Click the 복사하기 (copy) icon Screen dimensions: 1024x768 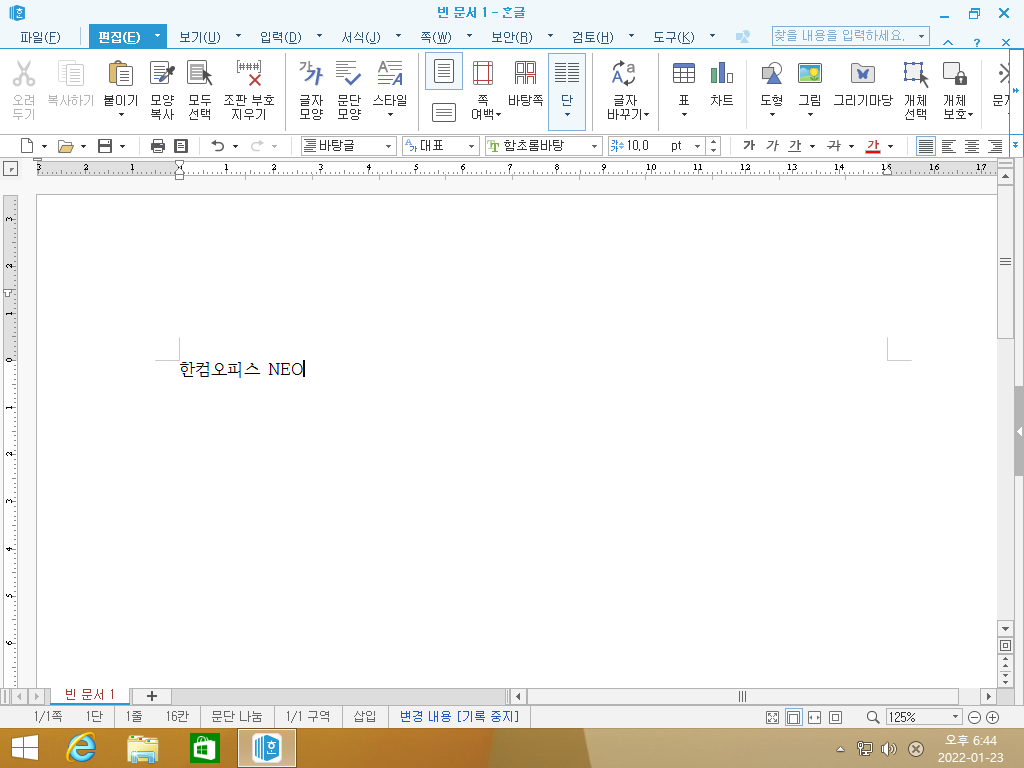[71, 73]
